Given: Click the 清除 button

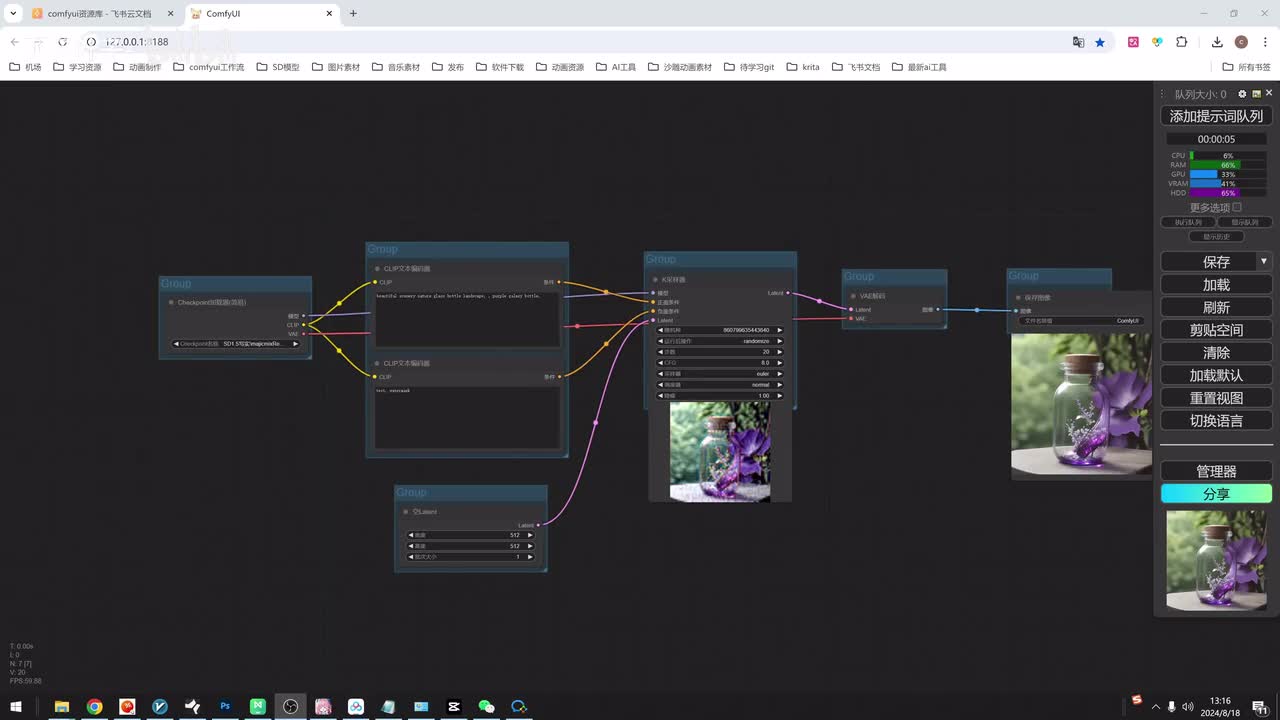Looking at the screenshot, I should 1216,353.
